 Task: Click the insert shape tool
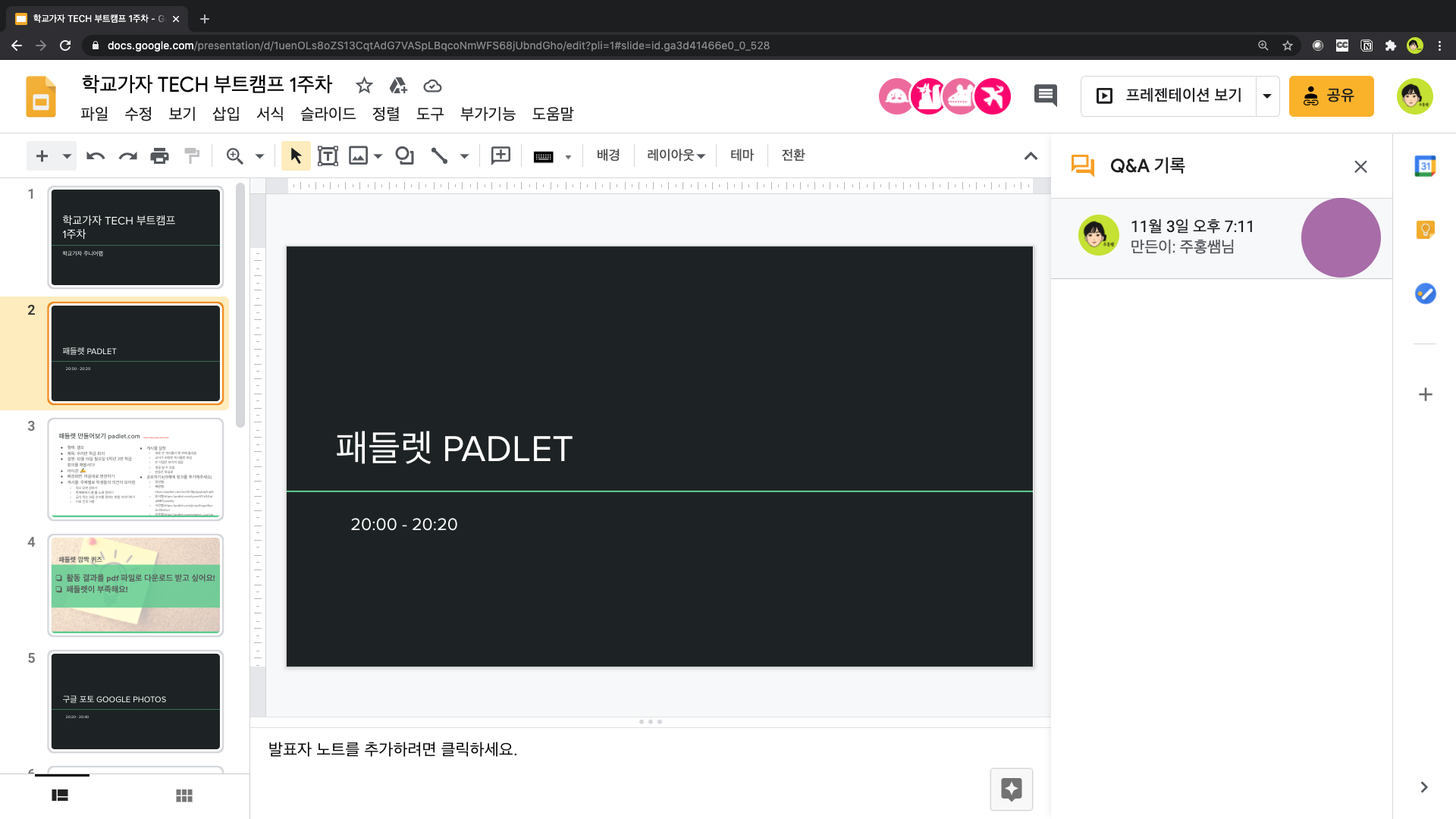tap(404, 156)
